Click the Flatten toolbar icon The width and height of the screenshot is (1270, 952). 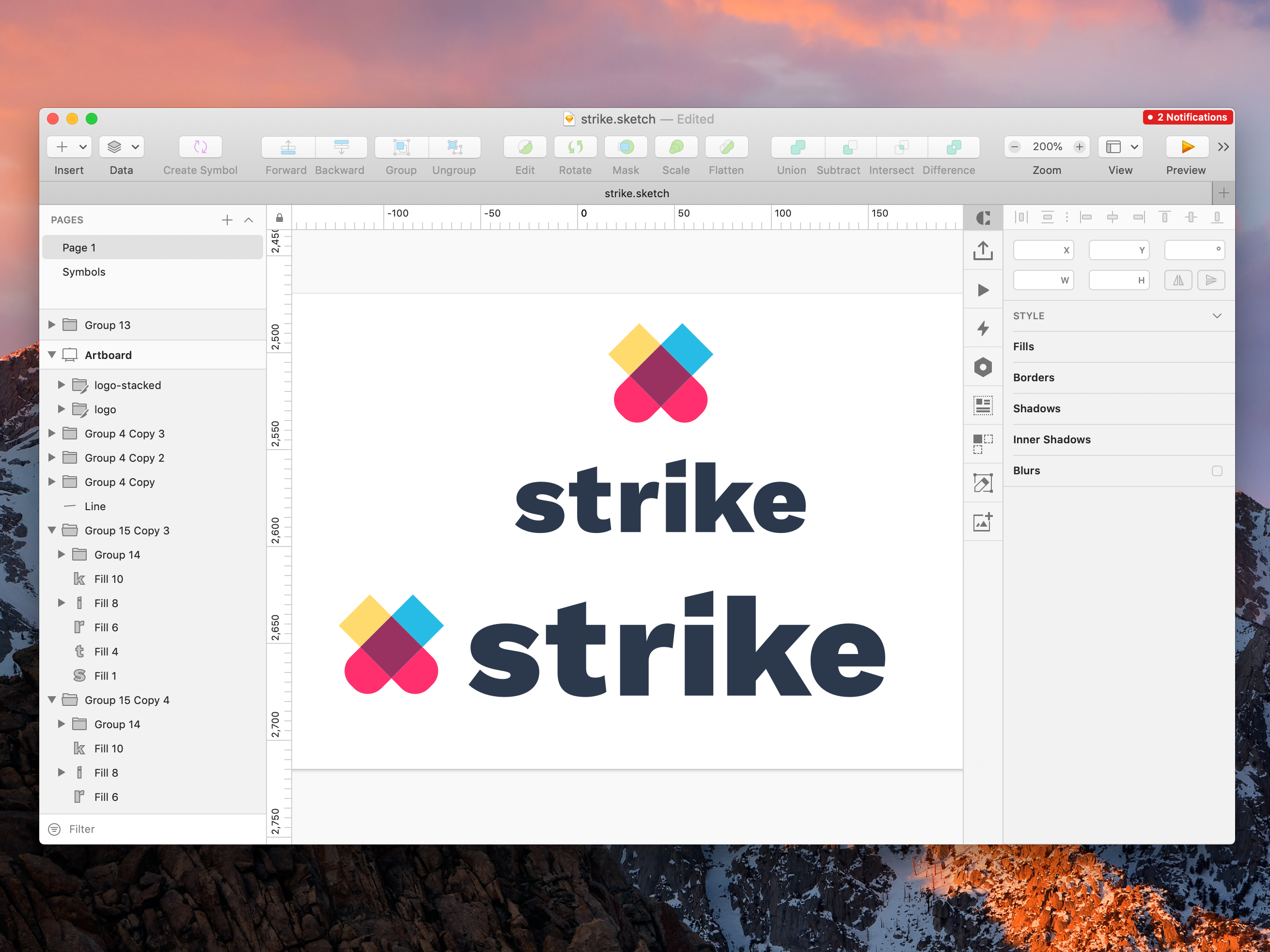[726, 147]
